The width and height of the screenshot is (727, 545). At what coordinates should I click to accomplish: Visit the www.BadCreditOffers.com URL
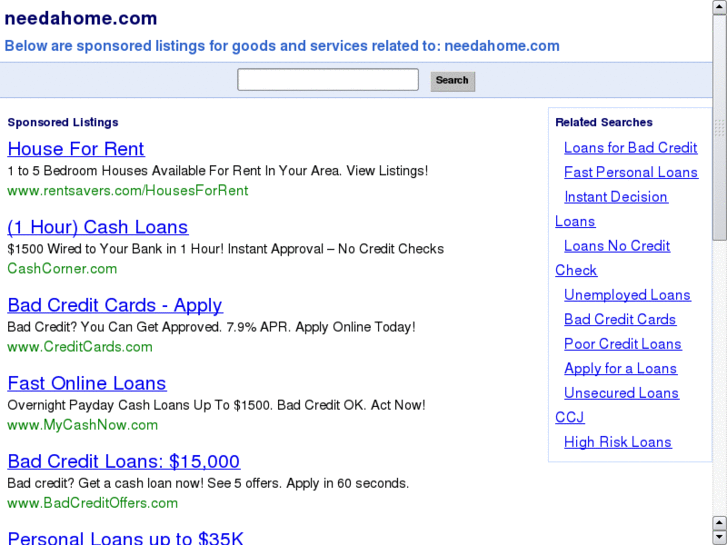[x=93, y=503]
